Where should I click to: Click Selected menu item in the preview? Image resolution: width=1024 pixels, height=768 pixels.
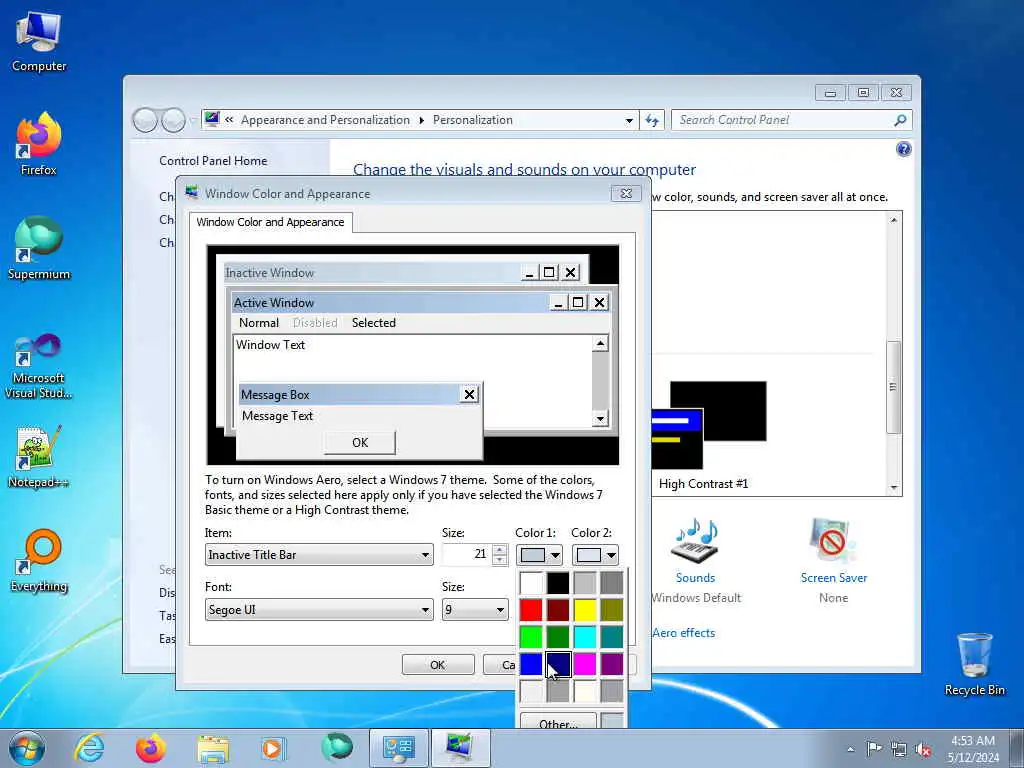coord(374,323)
